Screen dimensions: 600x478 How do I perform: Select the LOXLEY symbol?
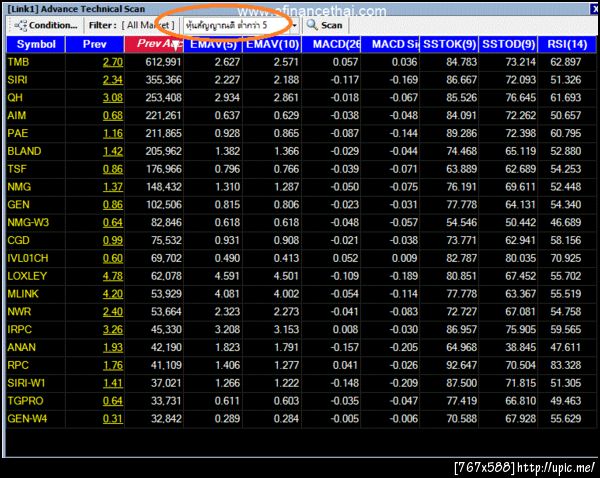[27, 276]
